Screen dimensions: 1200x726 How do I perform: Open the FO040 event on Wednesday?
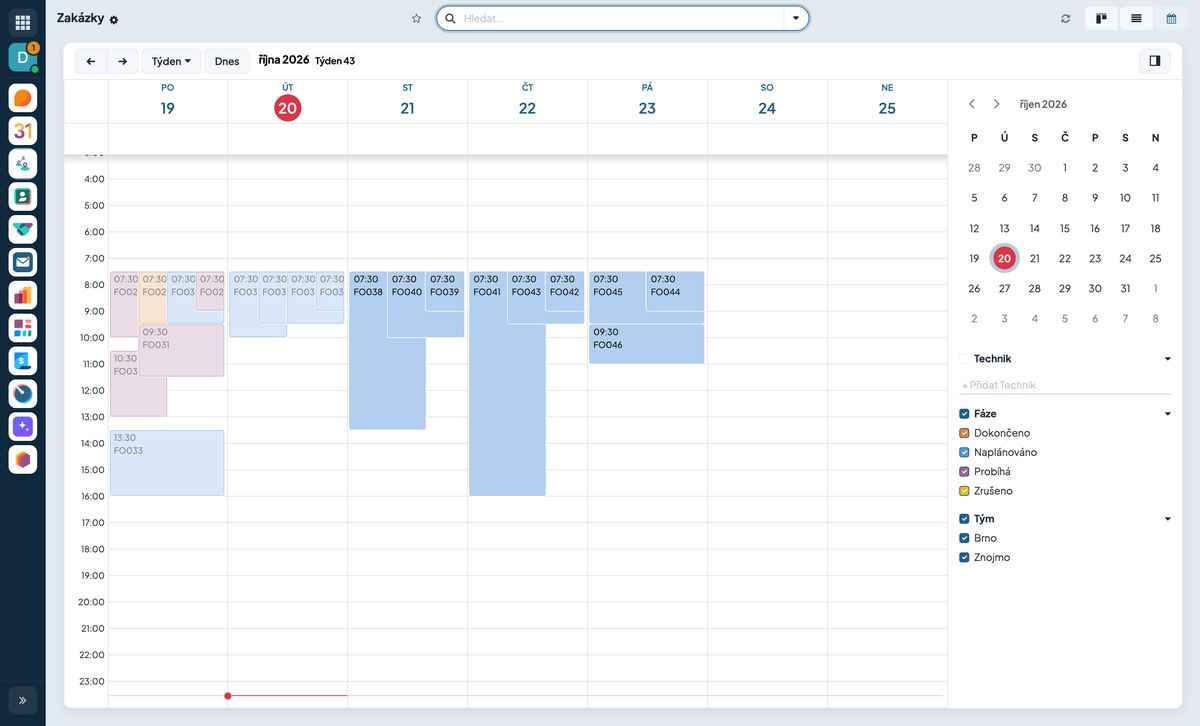pos(407,304)
